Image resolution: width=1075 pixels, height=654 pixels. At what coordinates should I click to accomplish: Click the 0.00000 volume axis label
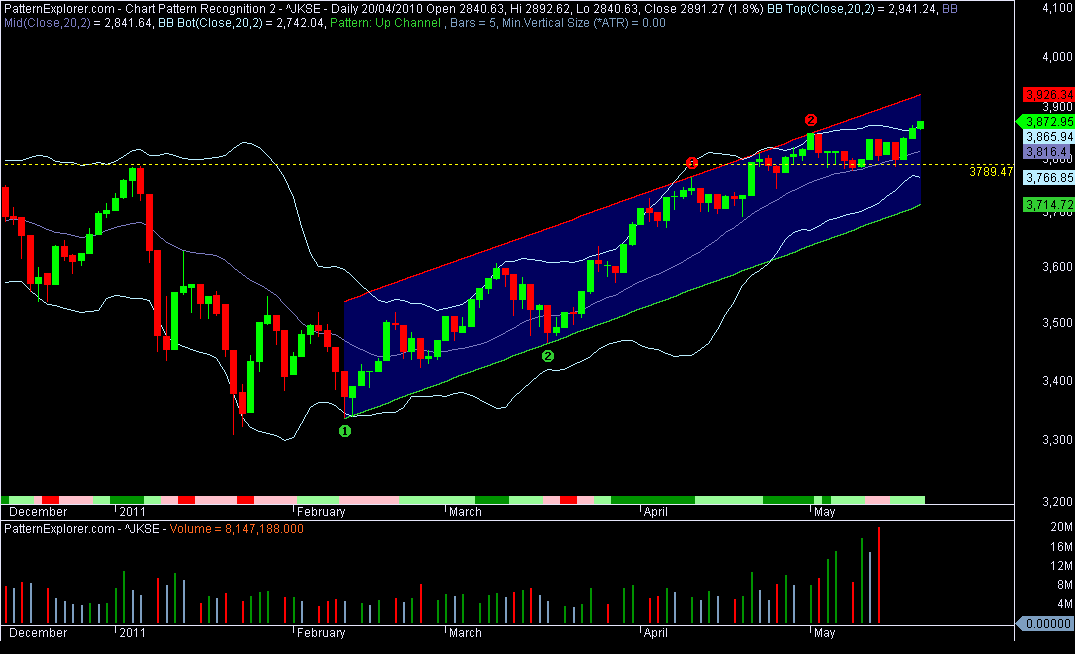coord(1048,623)
